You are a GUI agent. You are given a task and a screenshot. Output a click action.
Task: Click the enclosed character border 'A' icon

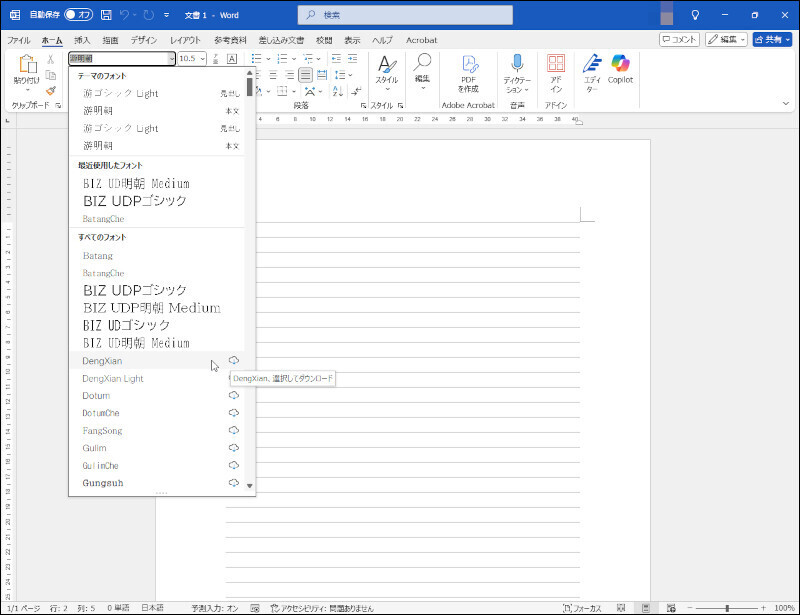click(232, 59)
